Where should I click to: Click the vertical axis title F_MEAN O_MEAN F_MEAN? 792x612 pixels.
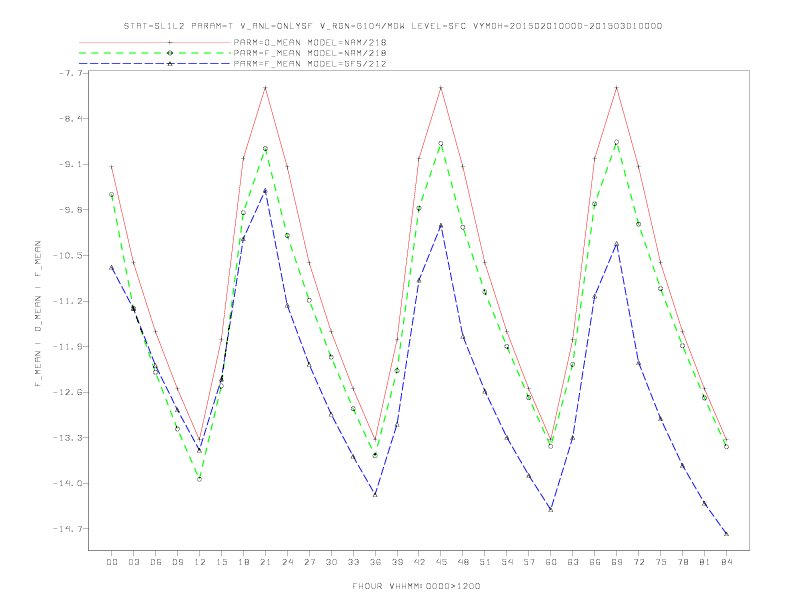37,314
